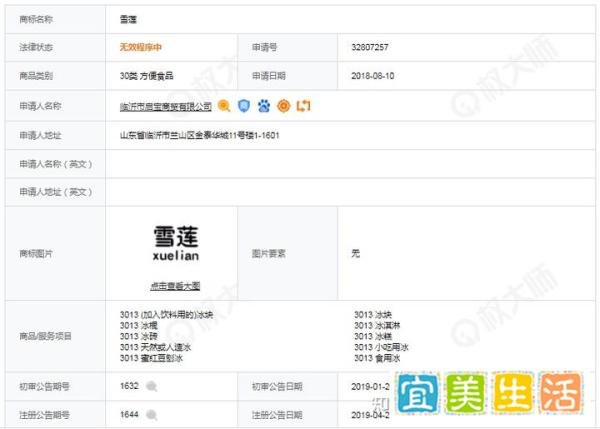Open the 临沂市启宝商贸有限公司 applicant link

tap(166, 106)
